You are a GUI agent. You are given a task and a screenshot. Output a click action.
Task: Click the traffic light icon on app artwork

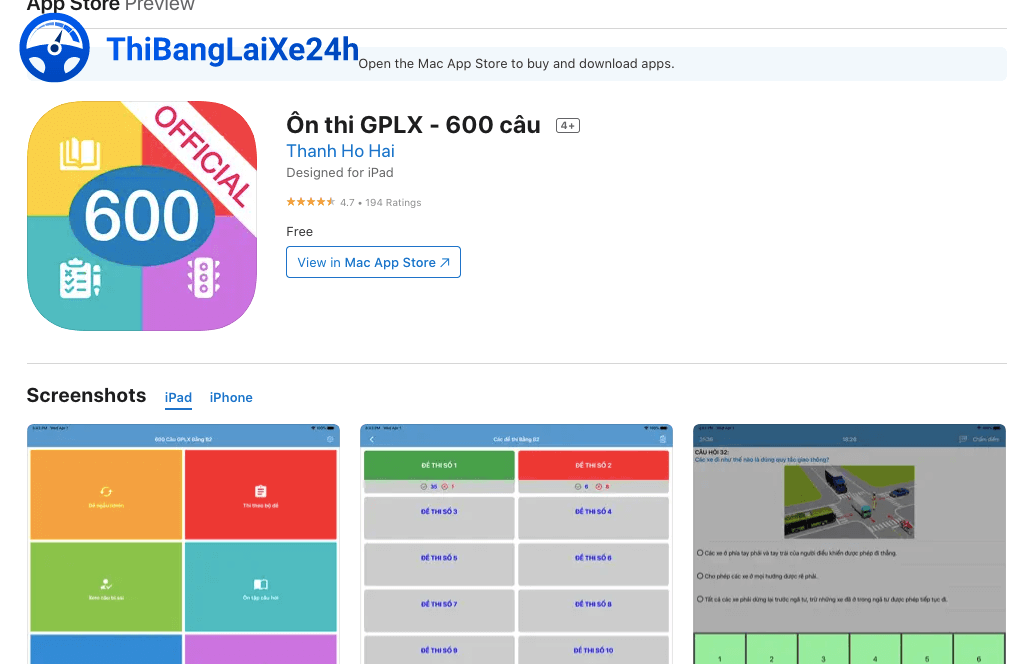203,279
